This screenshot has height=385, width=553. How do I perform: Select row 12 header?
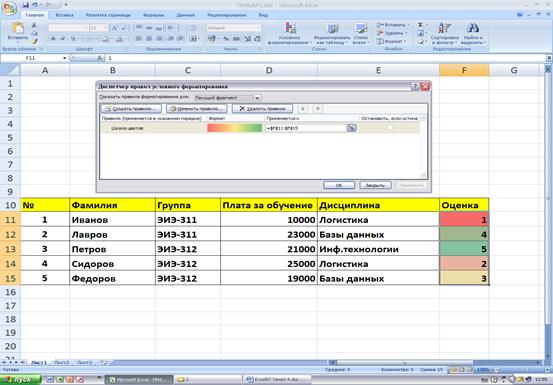10,234
